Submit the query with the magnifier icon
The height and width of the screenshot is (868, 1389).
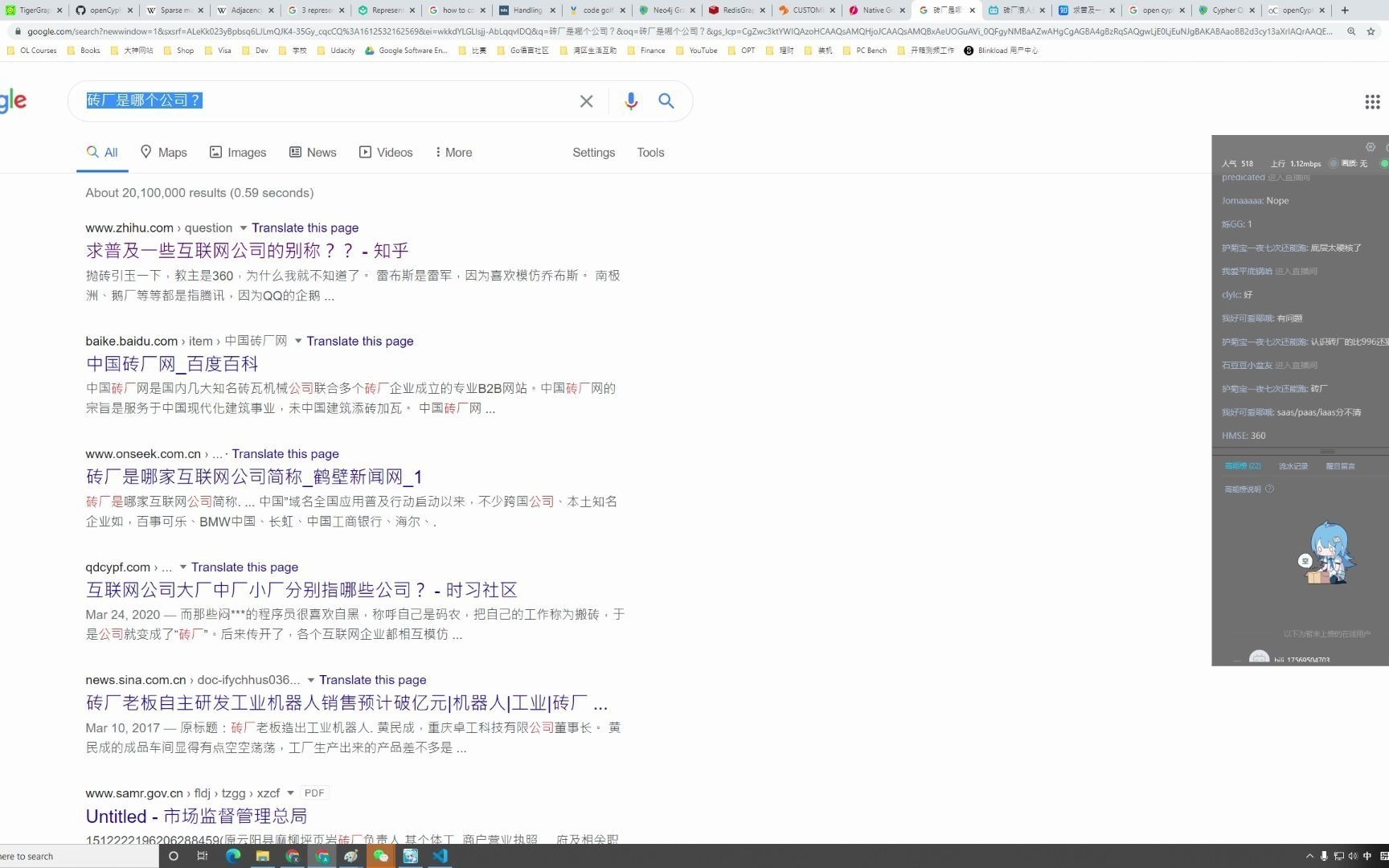666,101
